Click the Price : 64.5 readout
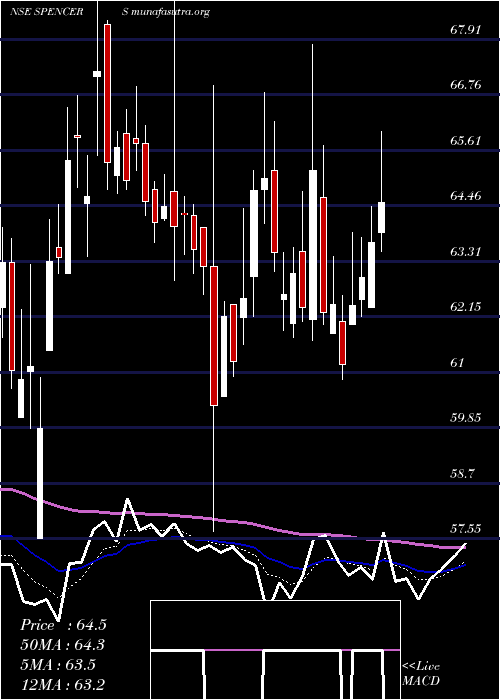The width and height of the screenshot is (500, 700). (63, 625)
